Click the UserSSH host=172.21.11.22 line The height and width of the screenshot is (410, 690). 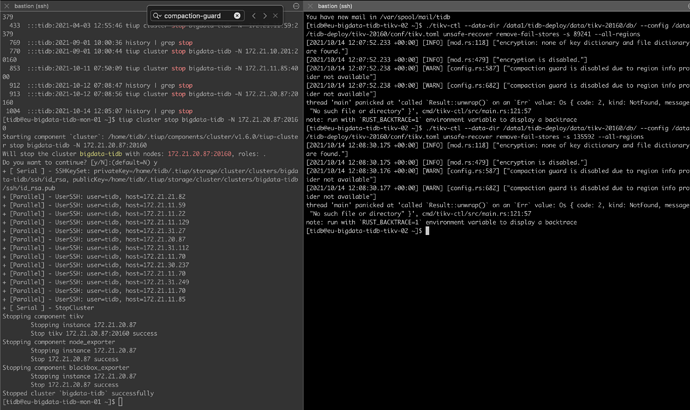tap(94, 214)
